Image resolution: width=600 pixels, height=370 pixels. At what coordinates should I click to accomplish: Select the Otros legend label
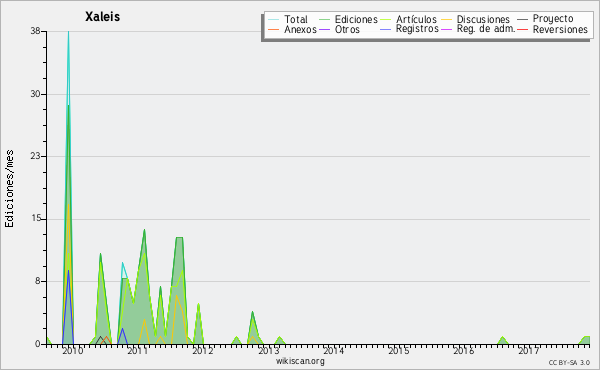(347, 29)
